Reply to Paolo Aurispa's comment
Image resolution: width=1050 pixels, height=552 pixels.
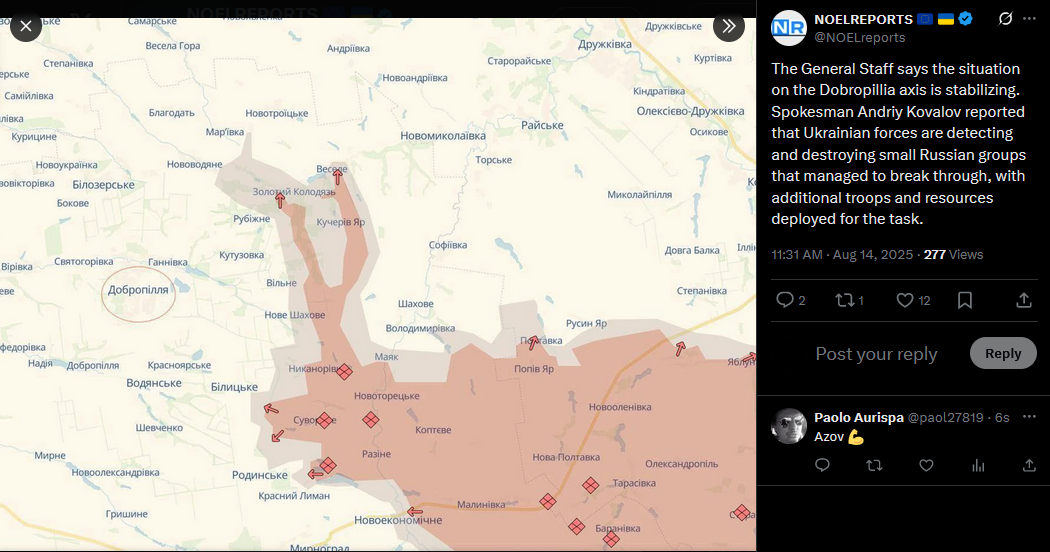(822, 465)
